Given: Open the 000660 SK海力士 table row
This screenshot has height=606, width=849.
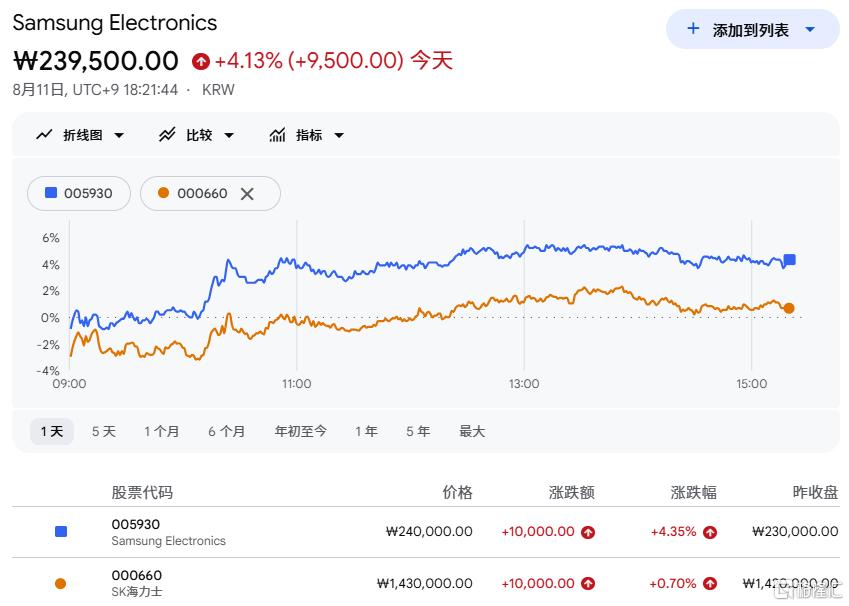Looking at the screenshot, I should [426, 582].
